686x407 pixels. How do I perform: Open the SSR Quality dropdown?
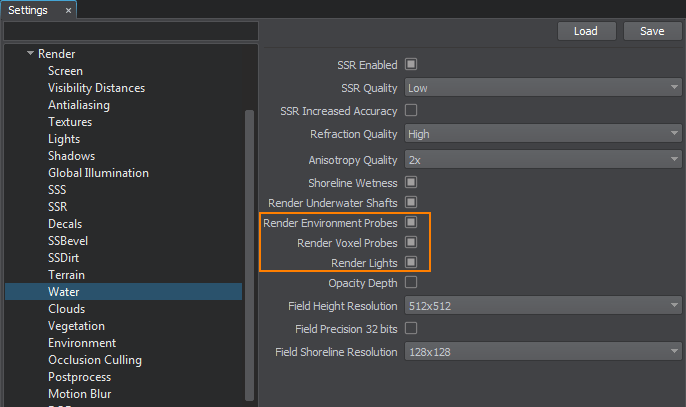(542, 88)
